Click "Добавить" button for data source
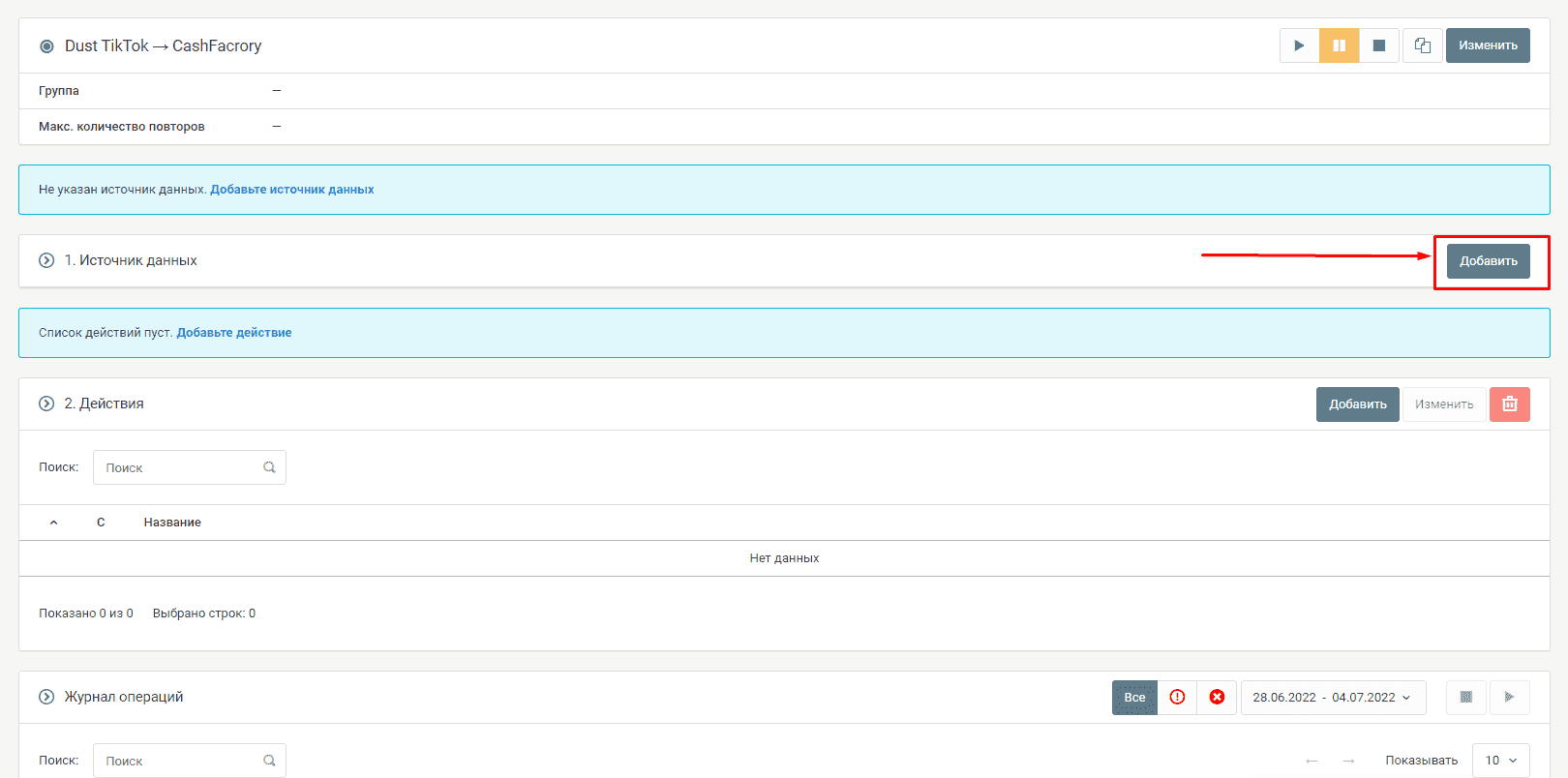The height and width of the screenshot is (778, 1568). (x=1488, y=261)
